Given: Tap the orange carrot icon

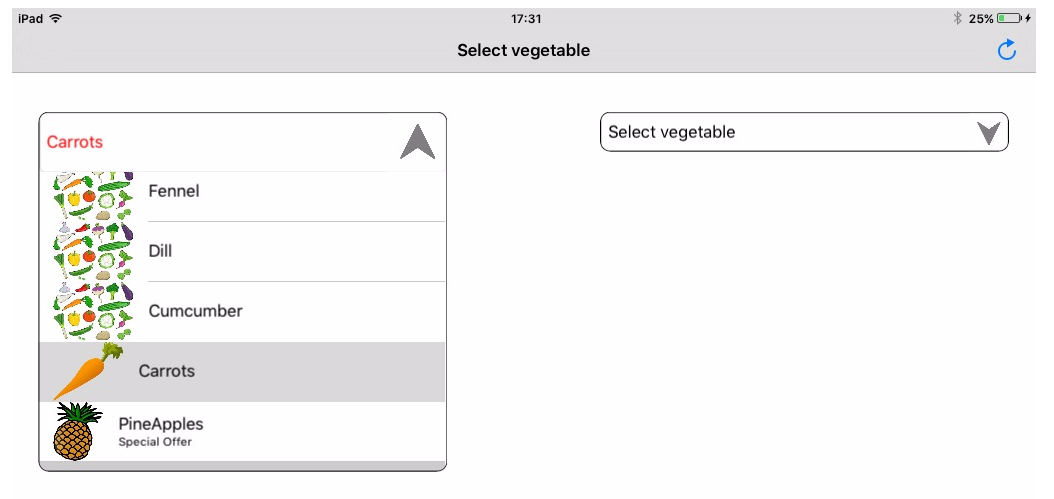Looking at the screenshot, I should click(87, 372).
